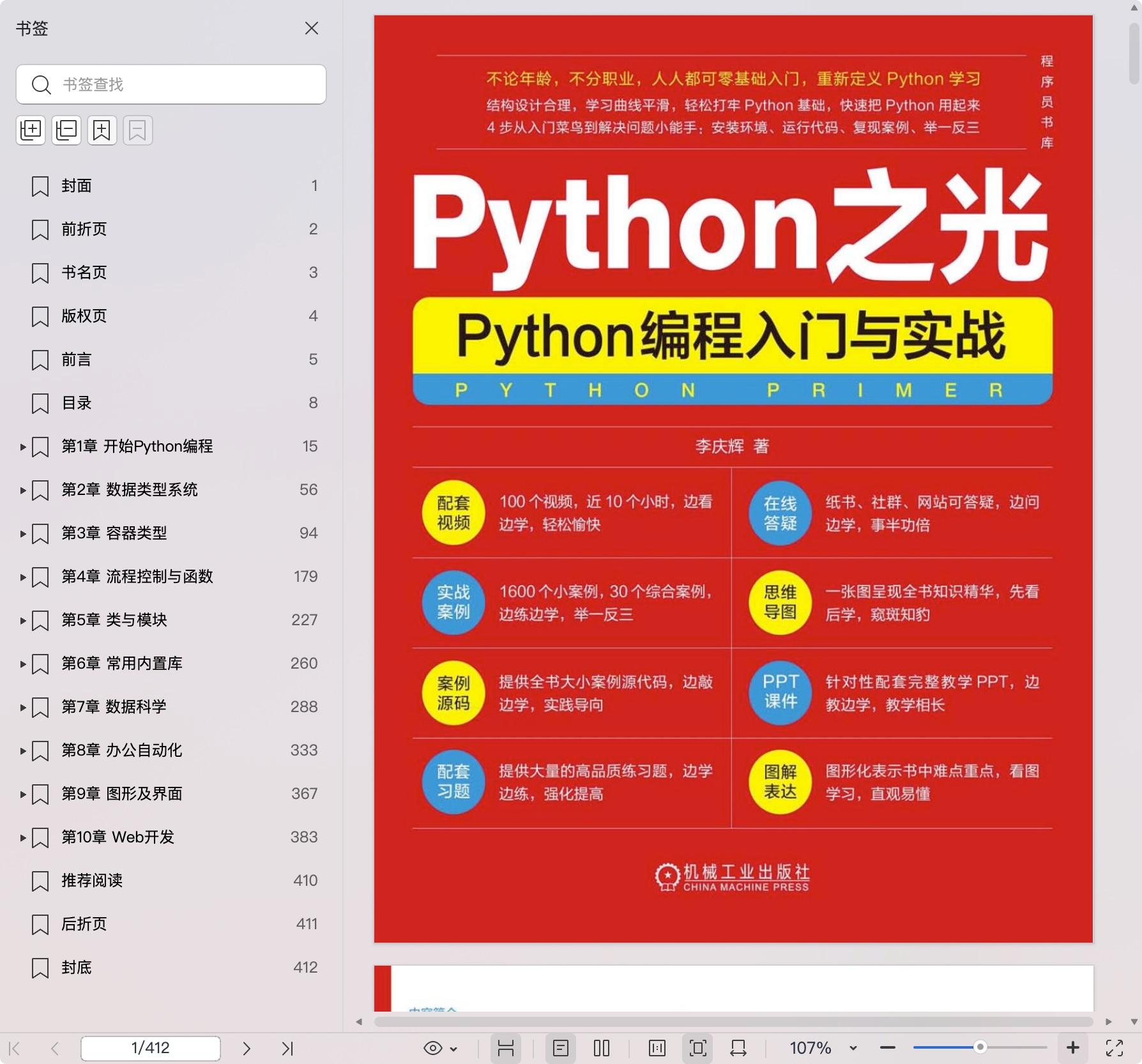Click bookmark icon beside 封面

[40, 186]
